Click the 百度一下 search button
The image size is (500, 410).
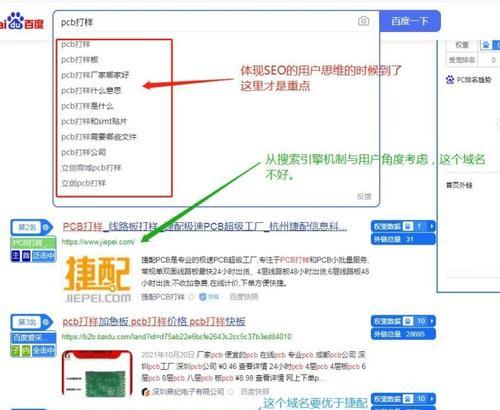(x=410, y=21)
